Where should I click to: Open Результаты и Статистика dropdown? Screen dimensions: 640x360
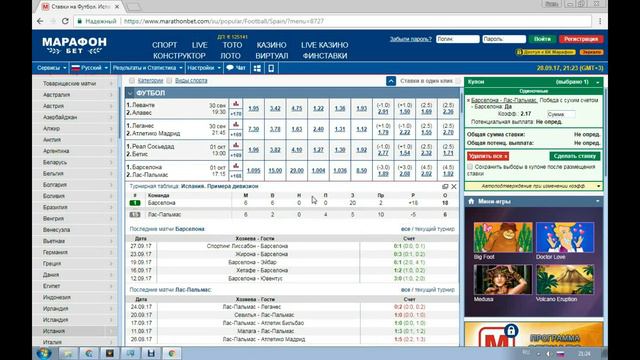[148, 68]
